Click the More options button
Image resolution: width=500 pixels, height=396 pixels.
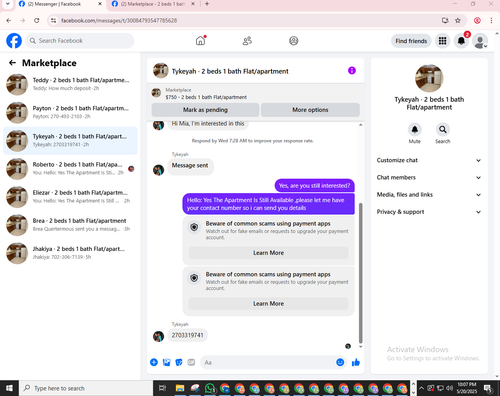(310, 110)
